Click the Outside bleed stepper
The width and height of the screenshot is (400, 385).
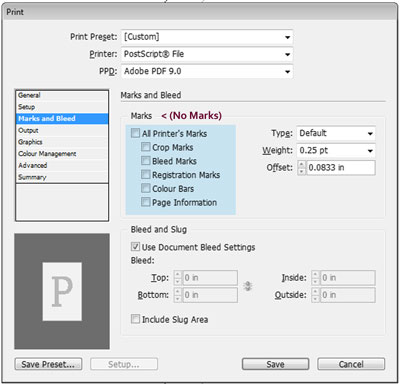(x=315, y=295)
